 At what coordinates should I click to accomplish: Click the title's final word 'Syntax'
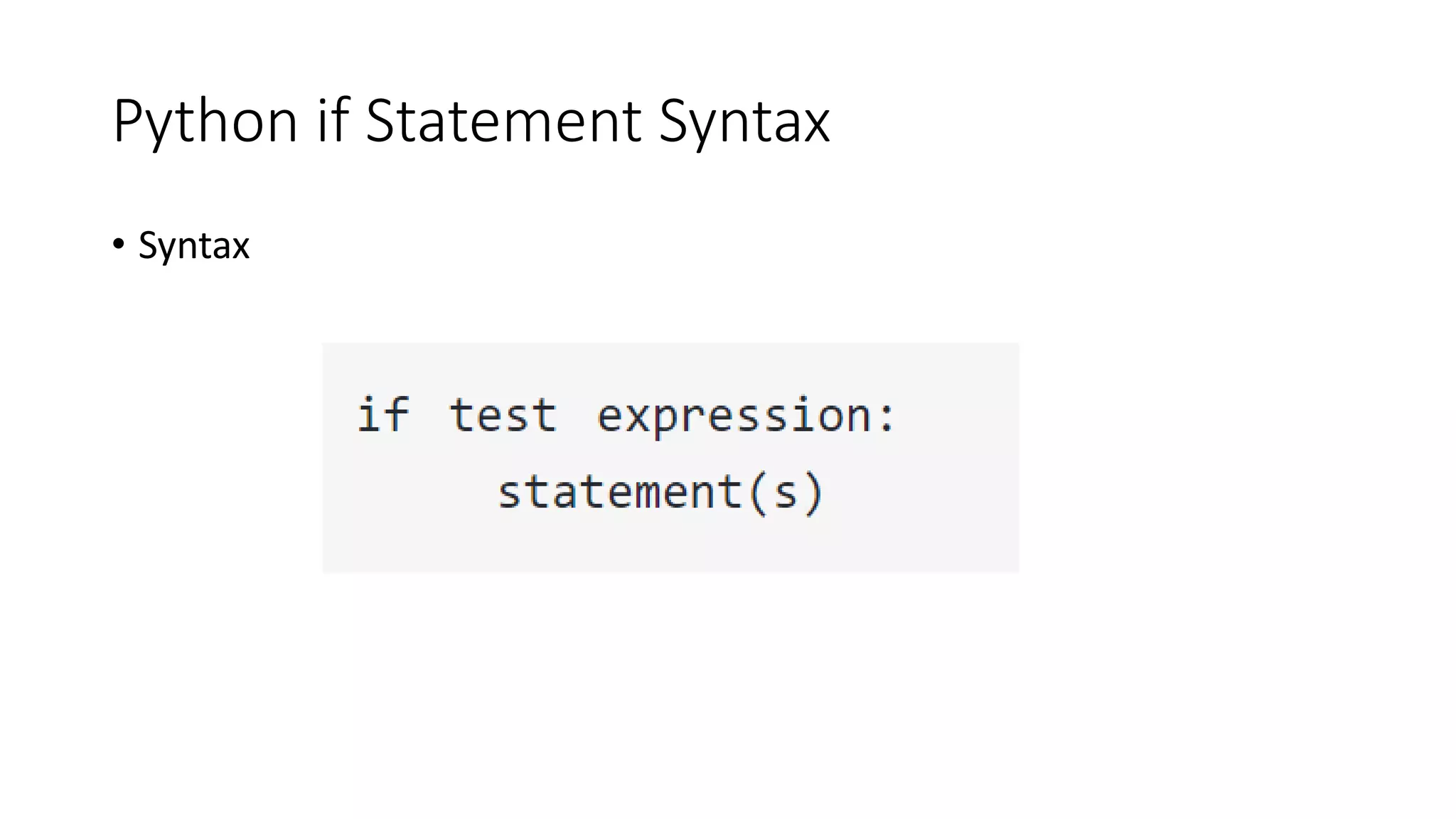[744, 122]
